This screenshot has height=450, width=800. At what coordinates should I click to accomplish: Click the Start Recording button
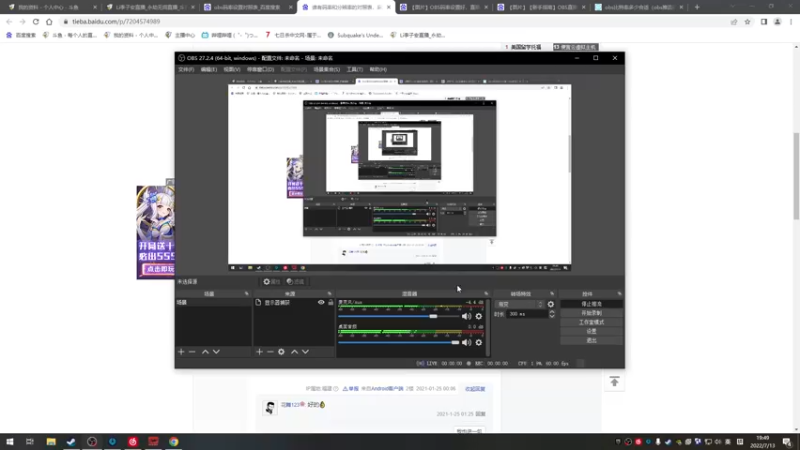click(x=591, y=313)
